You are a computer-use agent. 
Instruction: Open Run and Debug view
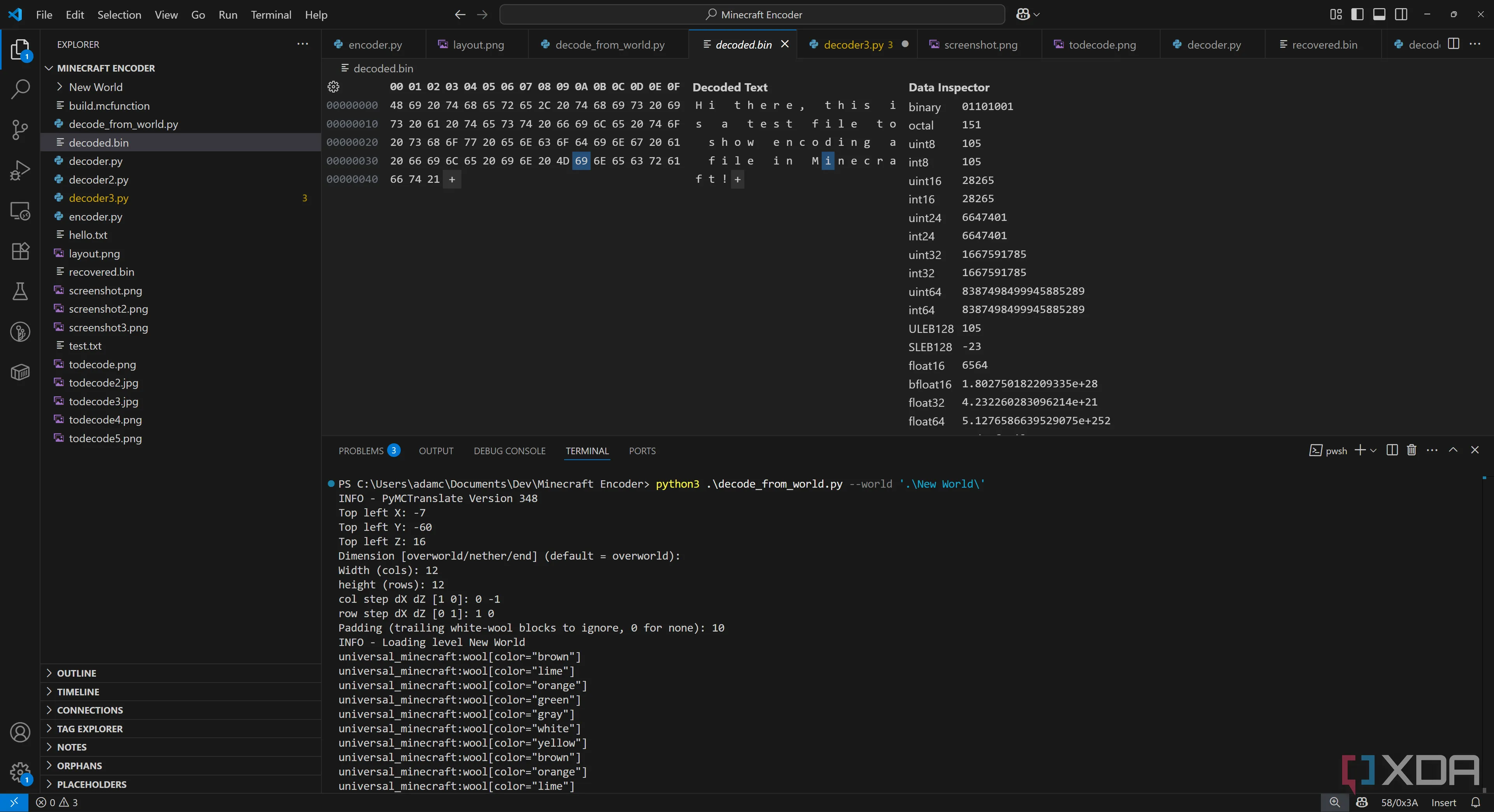(x=20, y=170)
